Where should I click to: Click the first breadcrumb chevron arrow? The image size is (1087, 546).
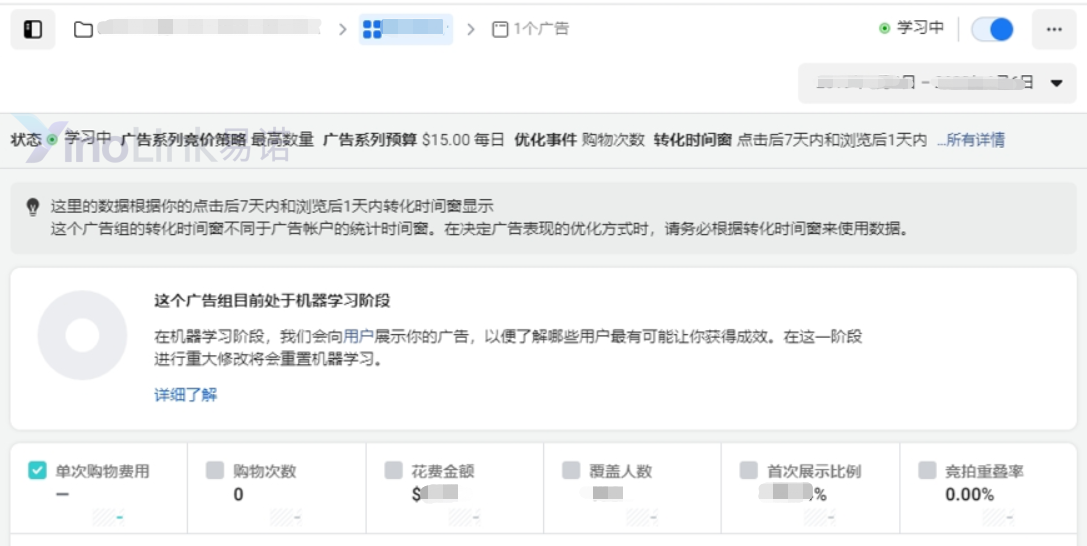click(342, 29)
